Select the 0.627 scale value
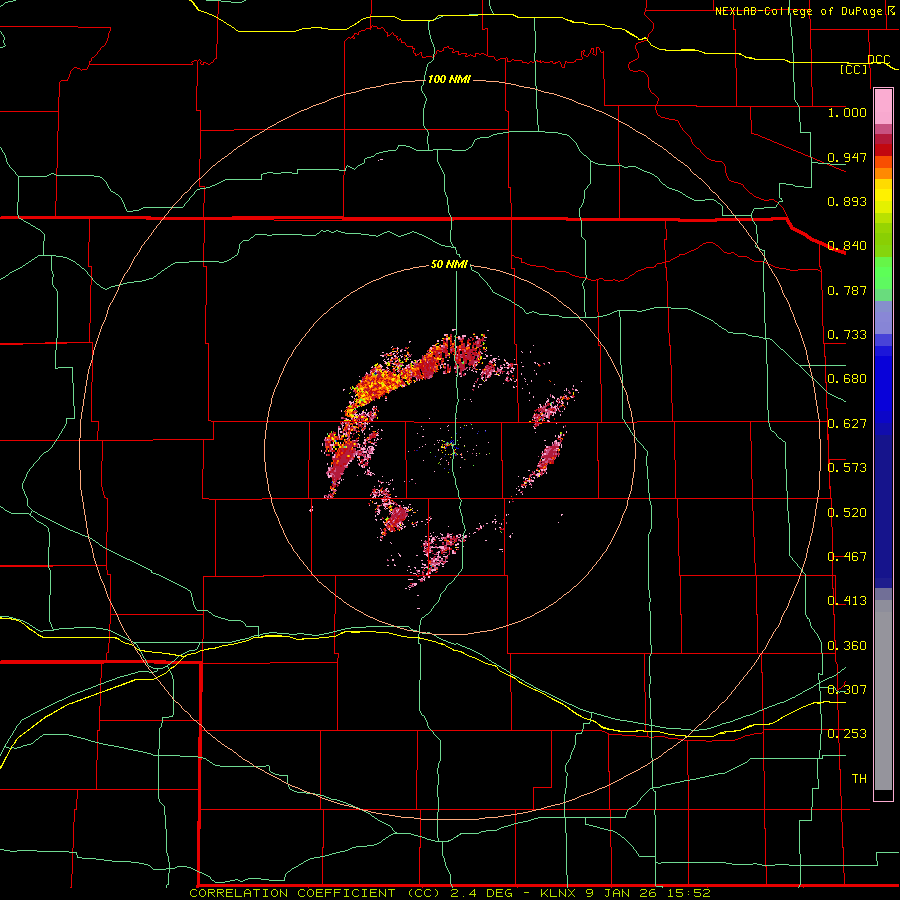This screenshot has height=900, width=900. coord(847,424)
